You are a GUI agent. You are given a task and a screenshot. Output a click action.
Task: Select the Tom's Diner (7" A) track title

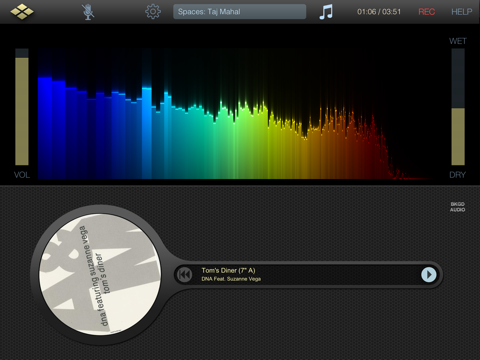coord(228,270)
